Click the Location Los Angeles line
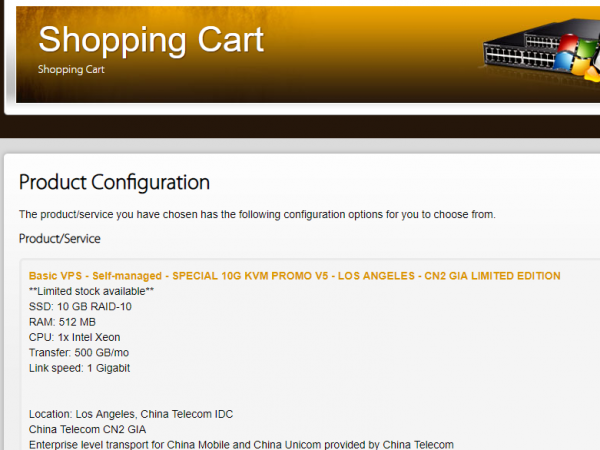Image resolution: width=600 pixels, height=450 pixels. click(131, 414)
